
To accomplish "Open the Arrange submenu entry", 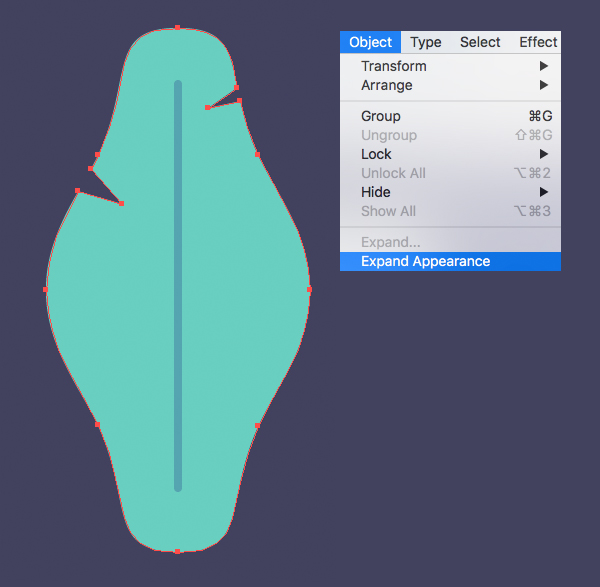I will tap(387, 85).
